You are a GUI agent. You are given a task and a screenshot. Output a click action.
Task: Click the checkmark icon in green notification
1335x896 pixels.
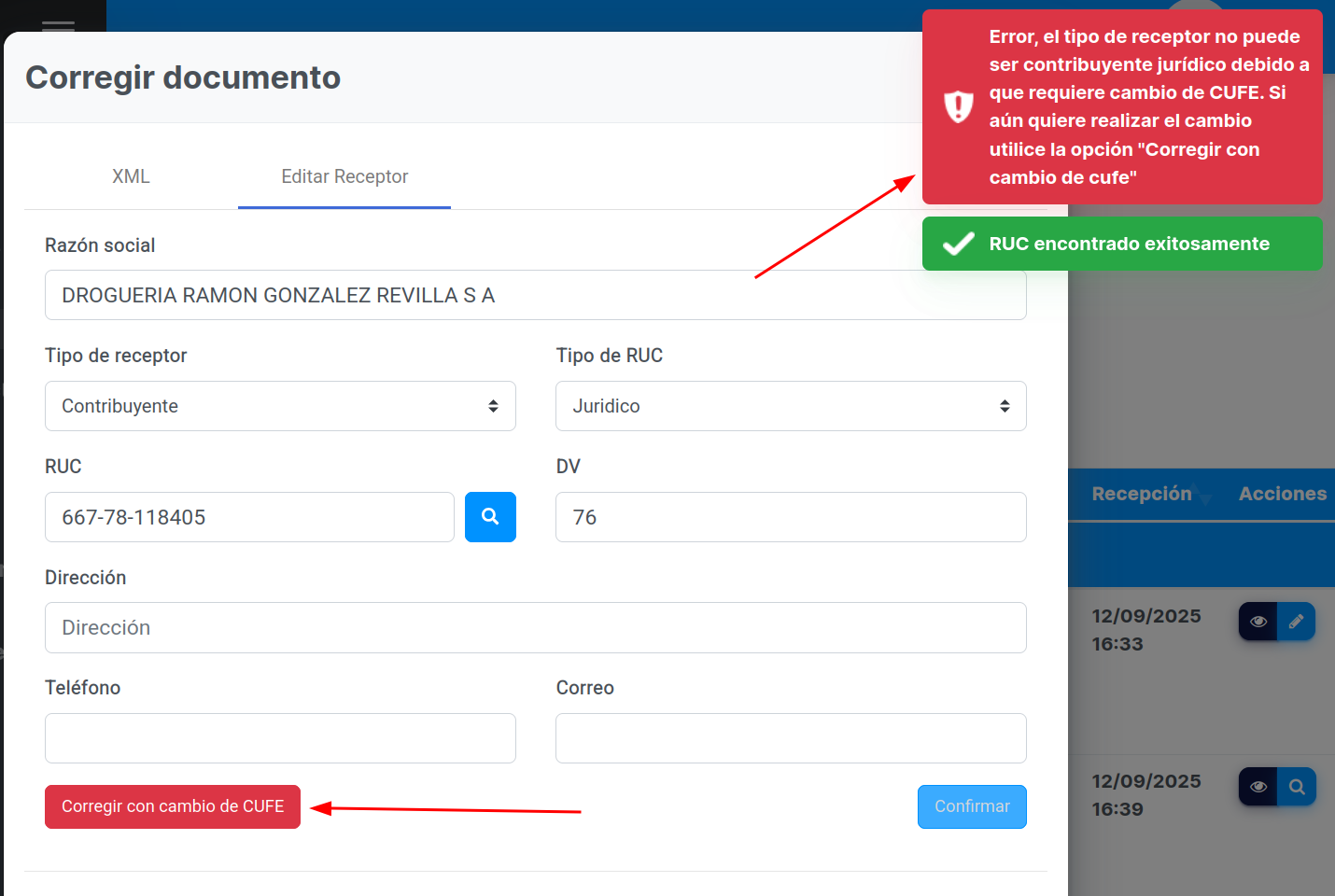(x=958, y=244)
